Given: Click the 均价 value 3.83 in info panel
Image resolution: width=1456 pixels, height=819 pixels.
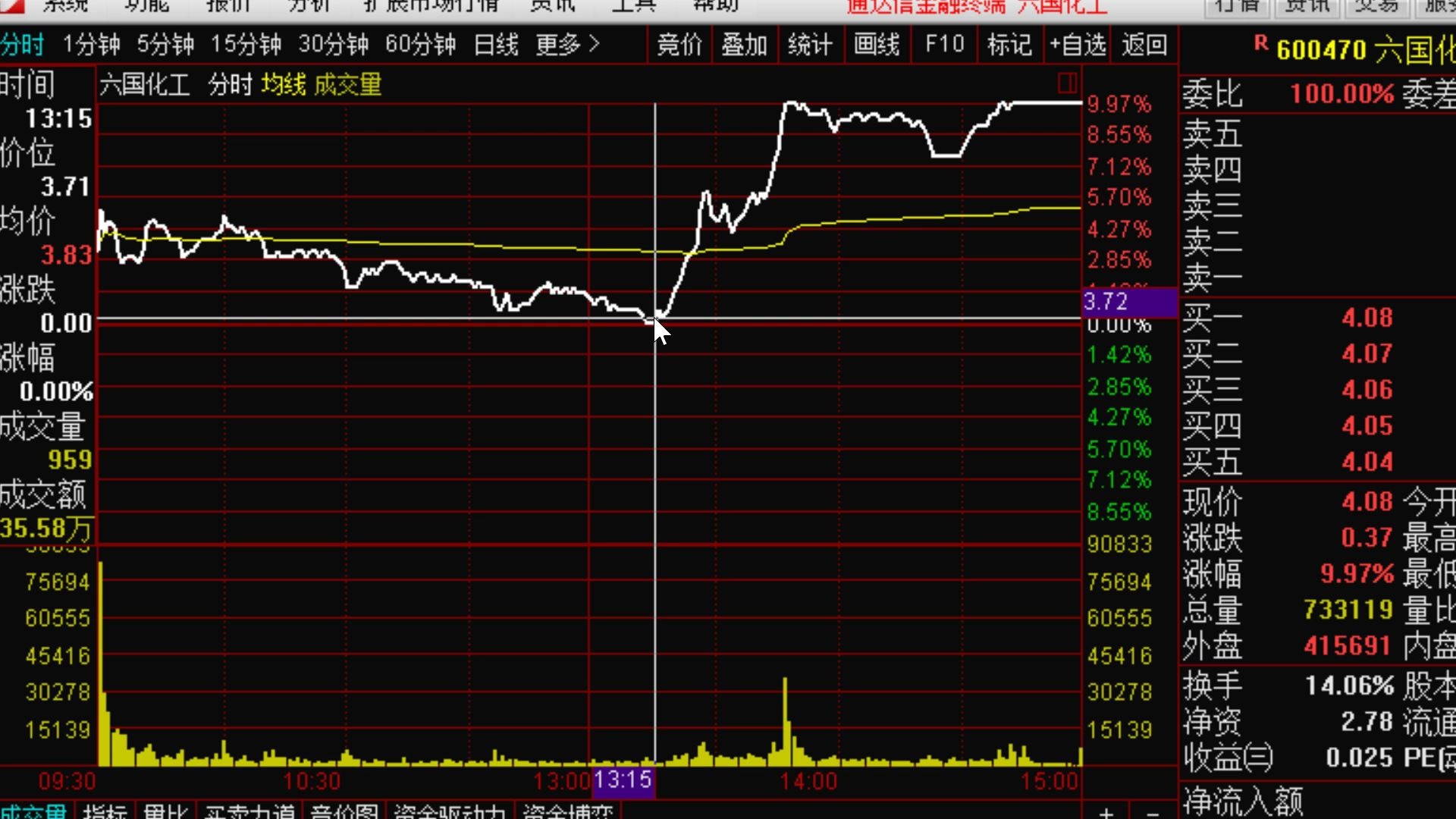Looking at the screenshot, I should [x=67, y=255].
